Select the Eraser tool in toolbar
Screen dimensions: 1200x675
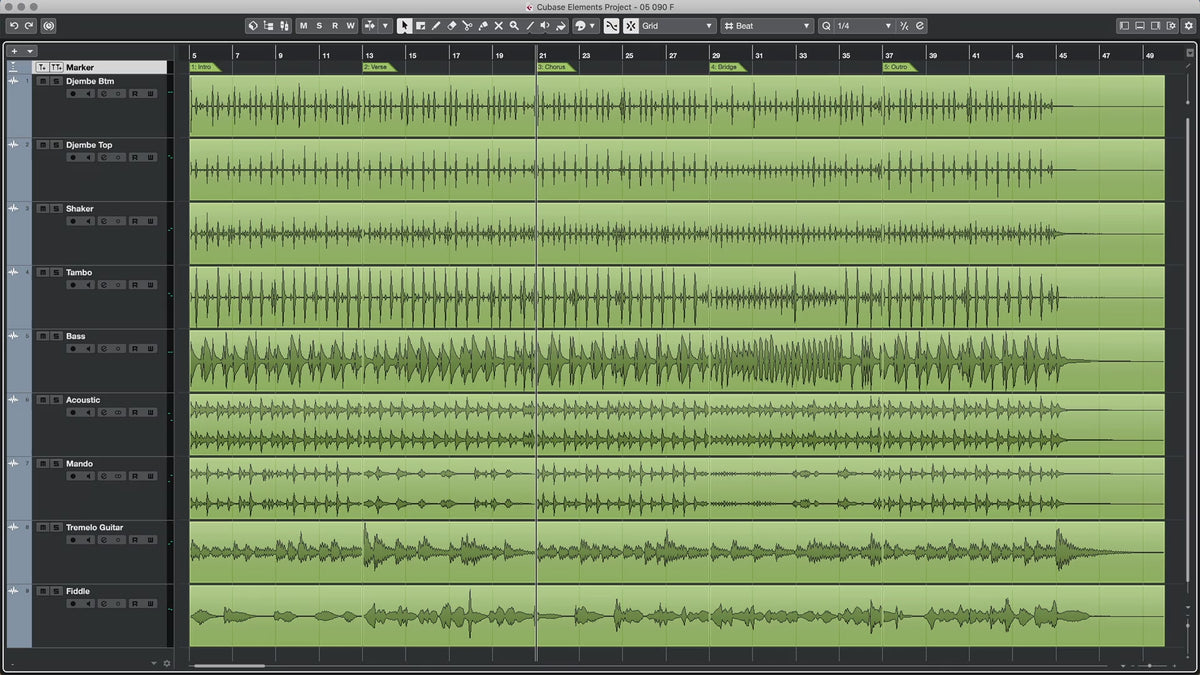[x=451, y=26]
